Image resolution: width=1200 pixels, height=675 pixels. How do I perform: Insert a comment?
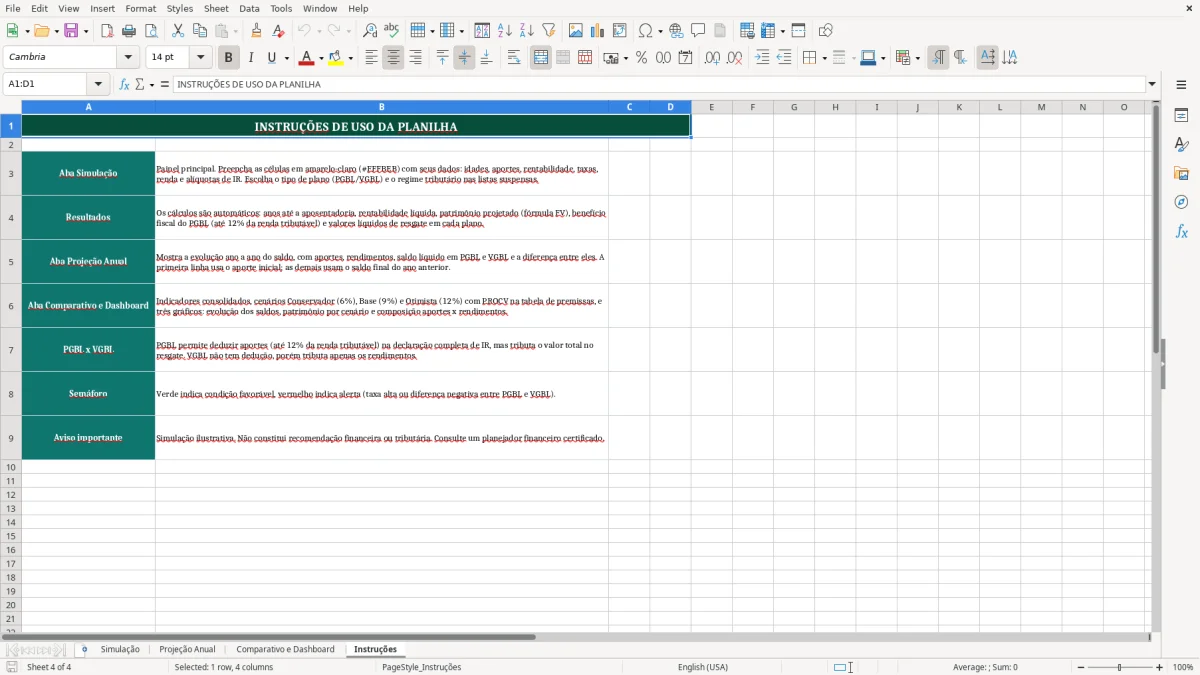coord(698,31)
